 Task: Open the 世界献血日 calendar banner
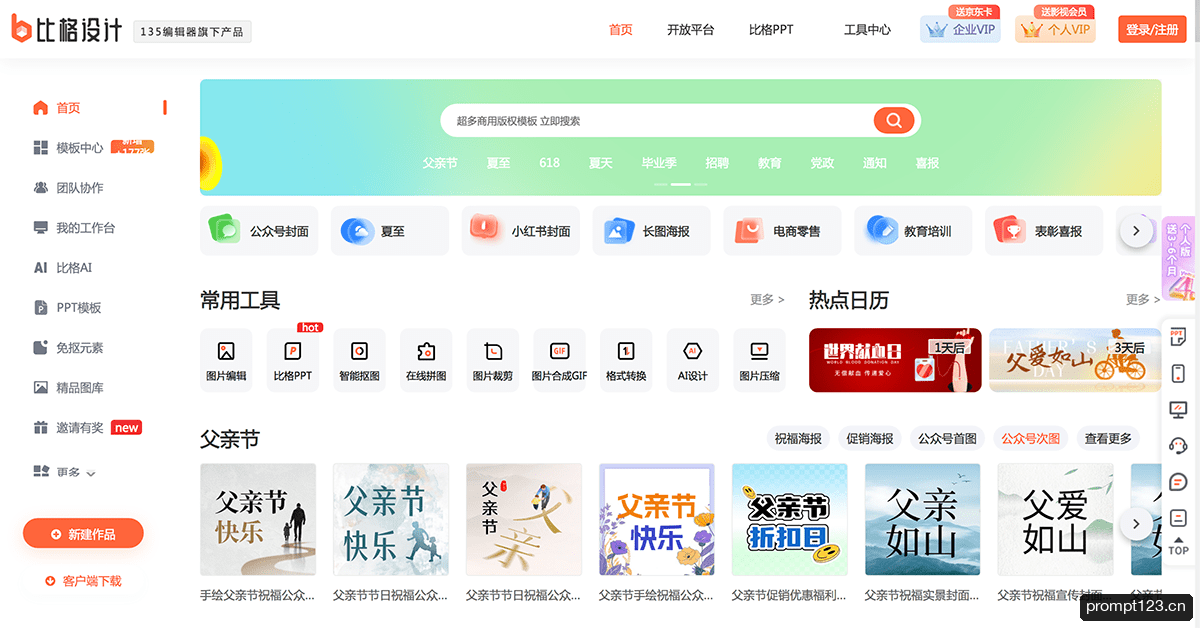[895, 360]
